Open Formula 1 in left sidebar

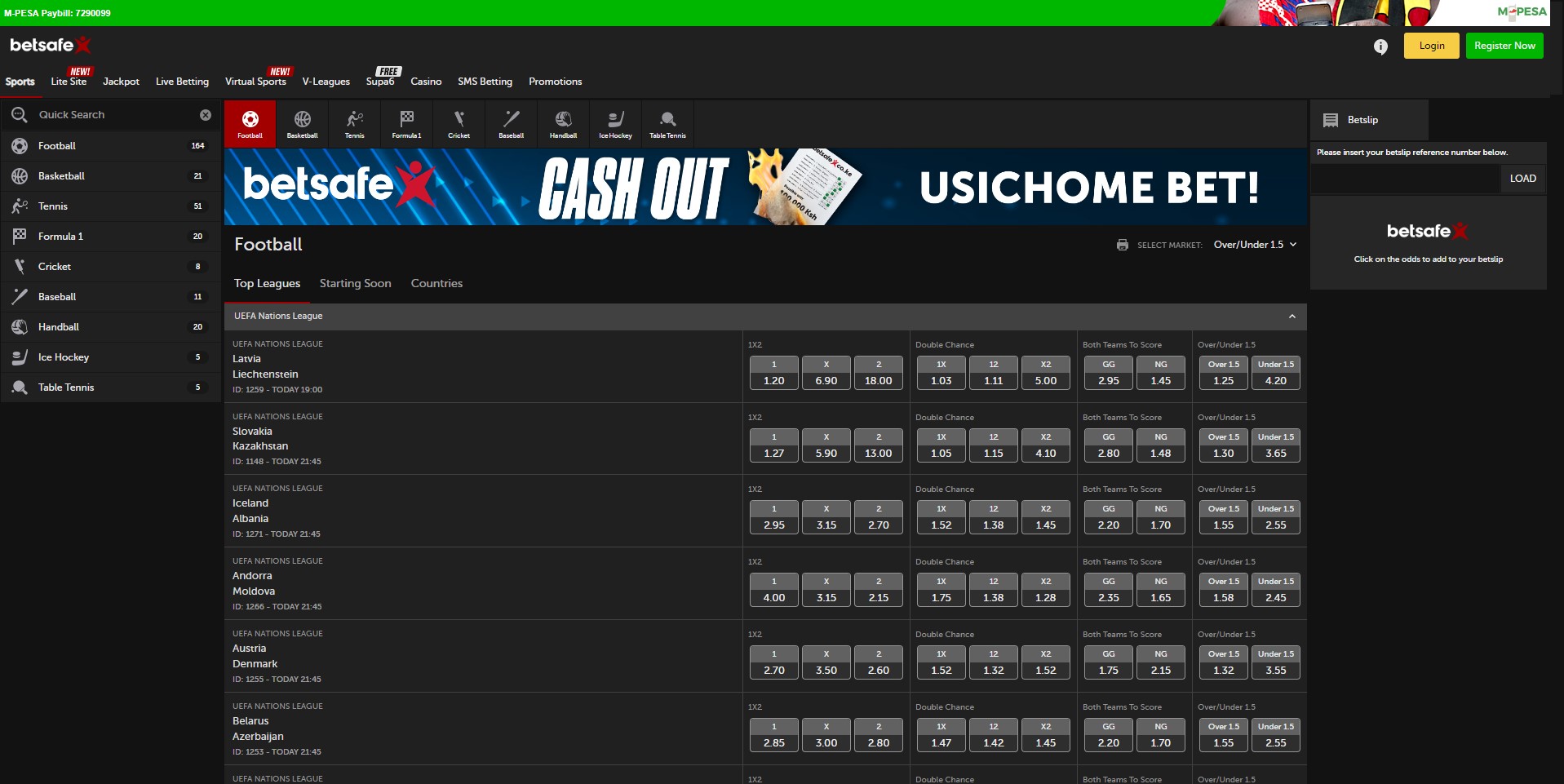tap(110, 237)
